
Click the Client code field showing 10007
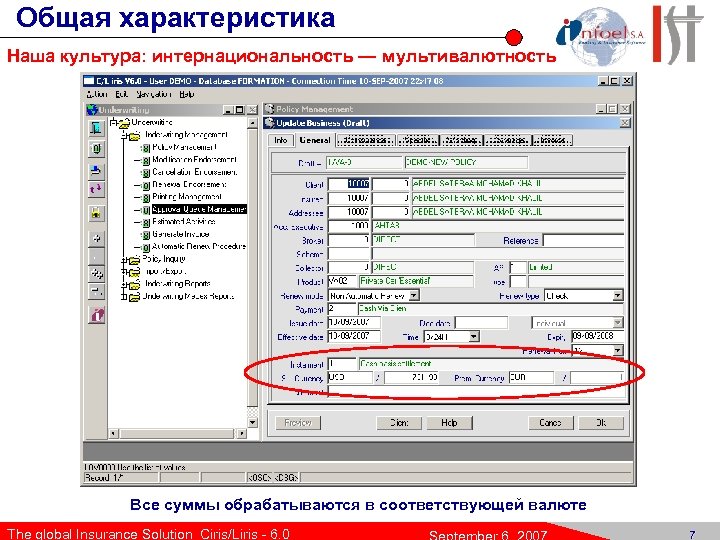(349, 184)
